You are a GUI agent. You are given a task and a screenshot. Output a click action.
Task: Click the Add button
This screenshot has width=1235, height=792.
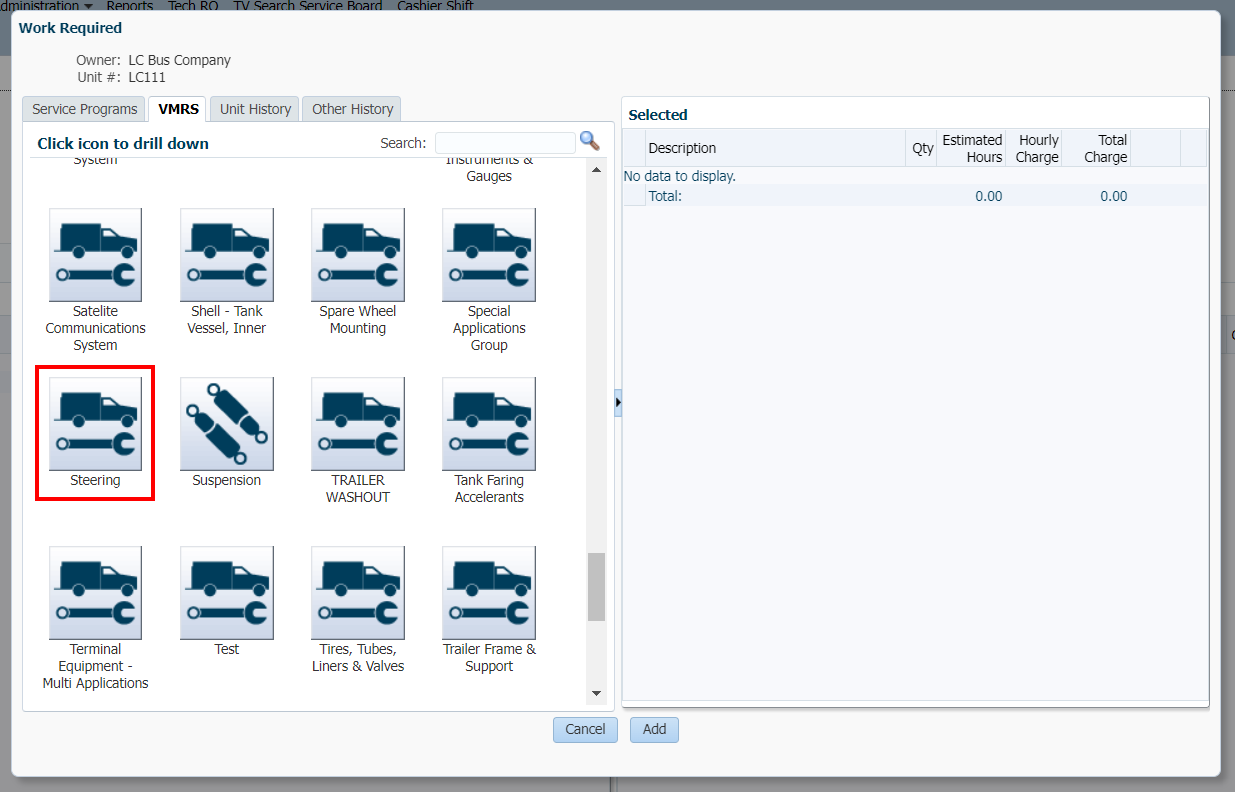pos(655,730)
